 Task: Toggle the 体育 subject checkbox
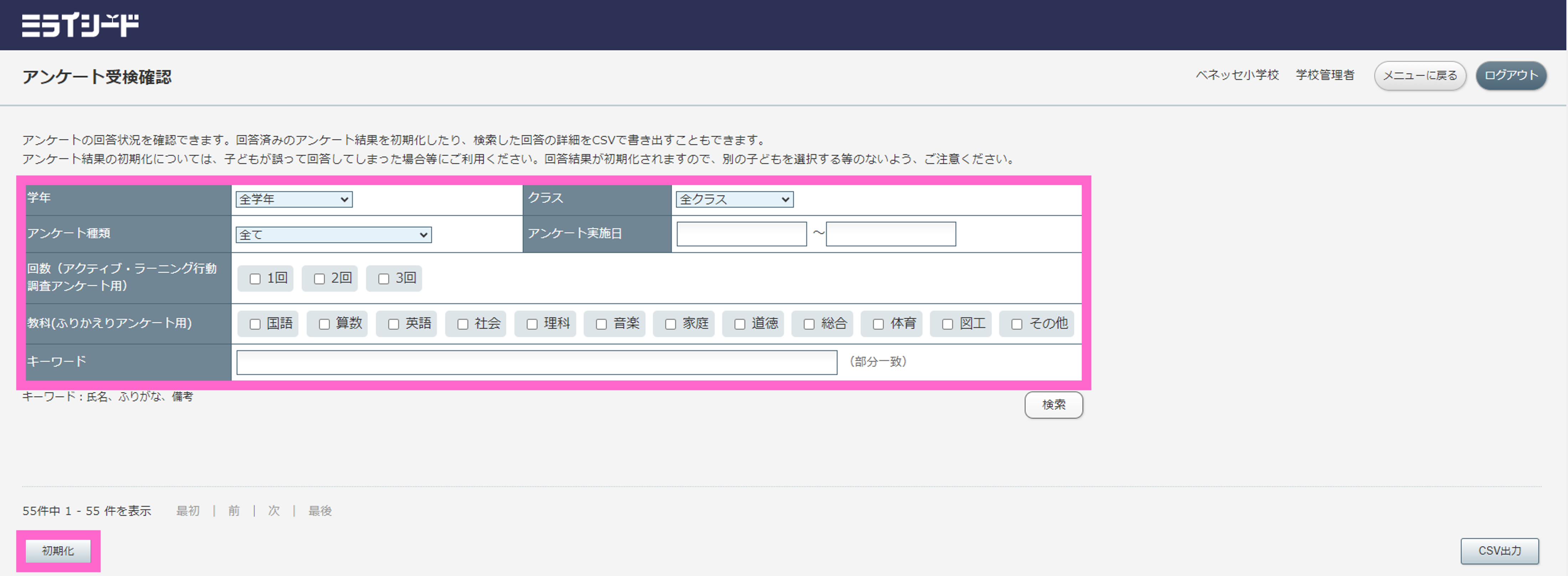(878, 324)
